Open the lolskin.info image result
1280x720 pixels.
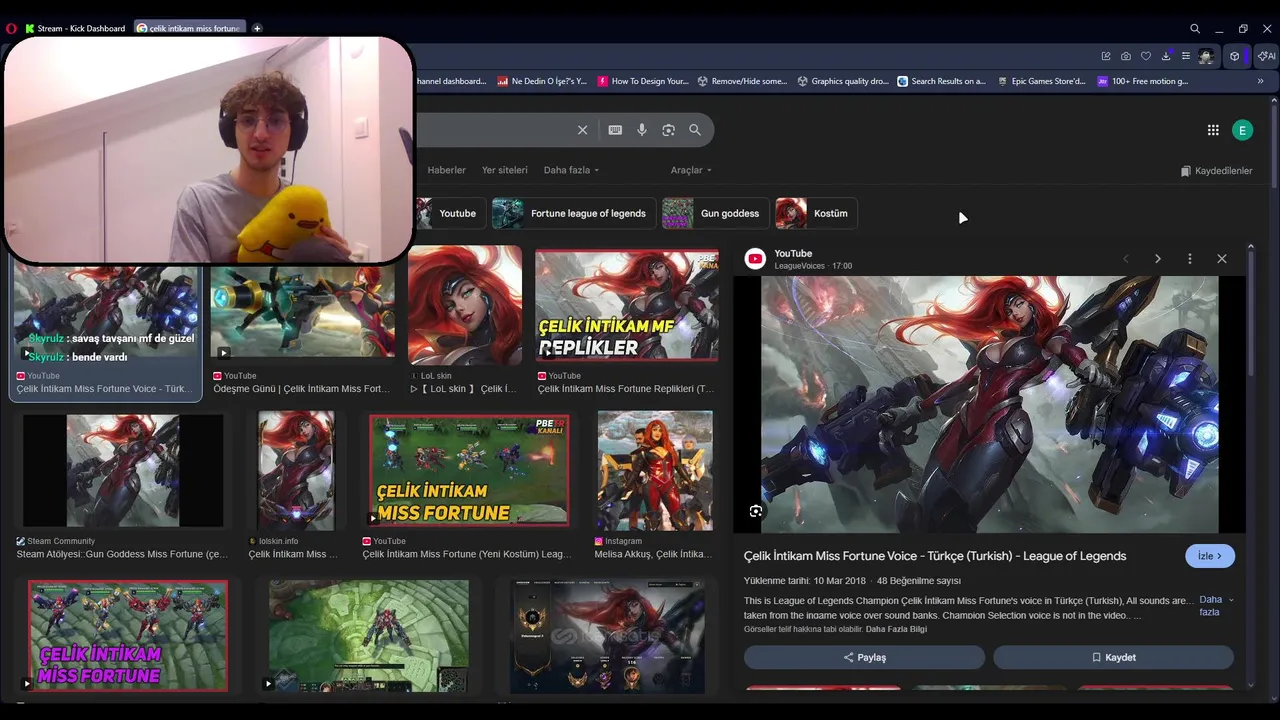click(296, 471)
